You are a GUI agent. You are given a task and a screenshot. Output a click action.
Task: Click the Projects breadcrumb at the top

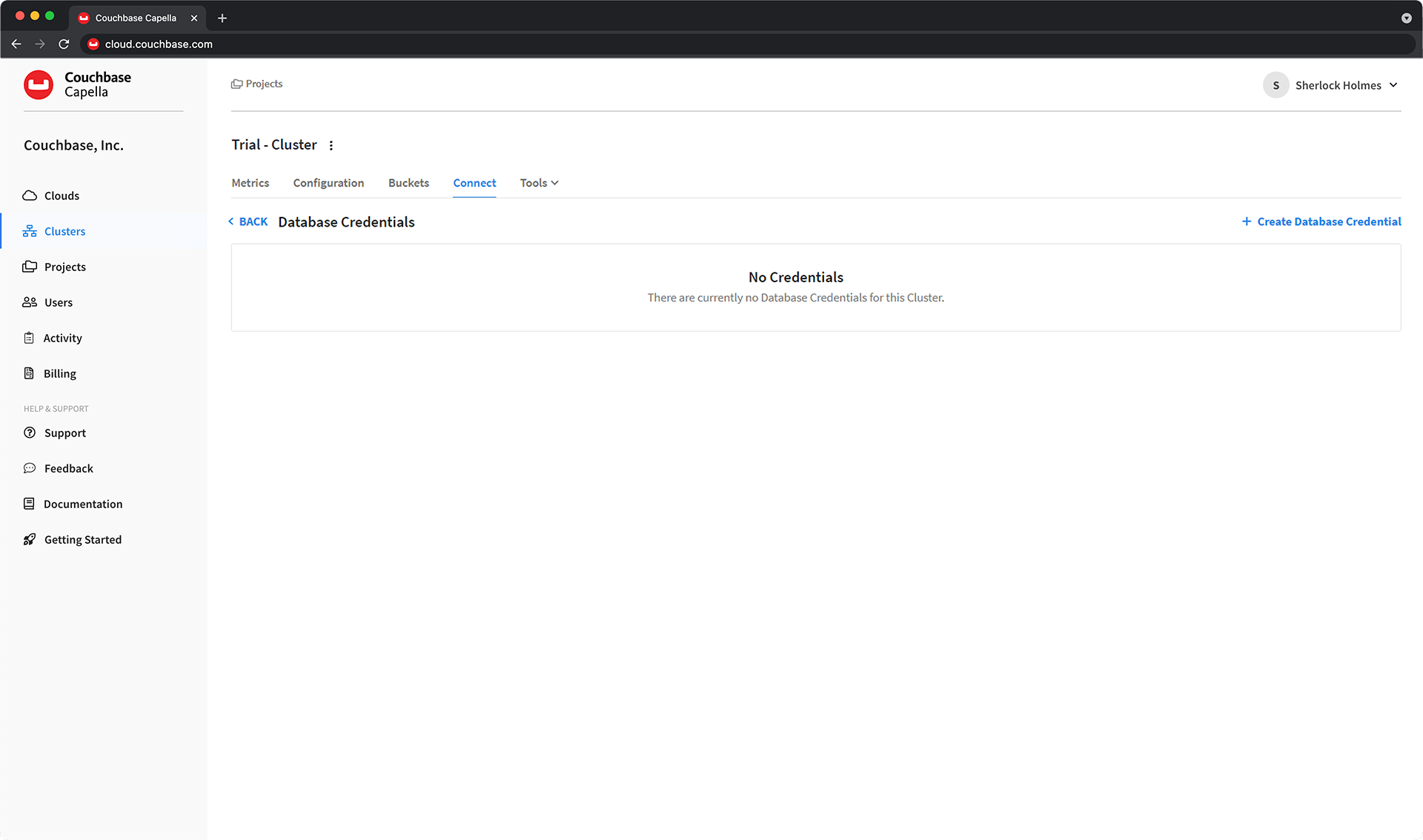[x=256, y=84]
